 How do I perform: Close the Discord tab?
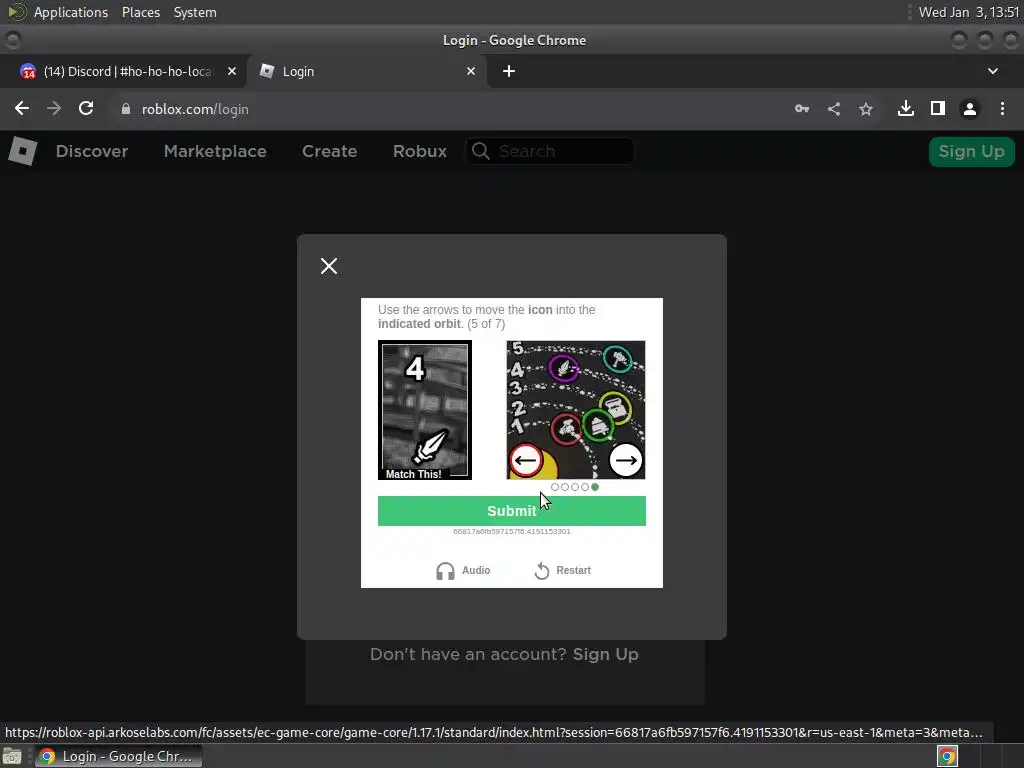click(x=232, y=71)
